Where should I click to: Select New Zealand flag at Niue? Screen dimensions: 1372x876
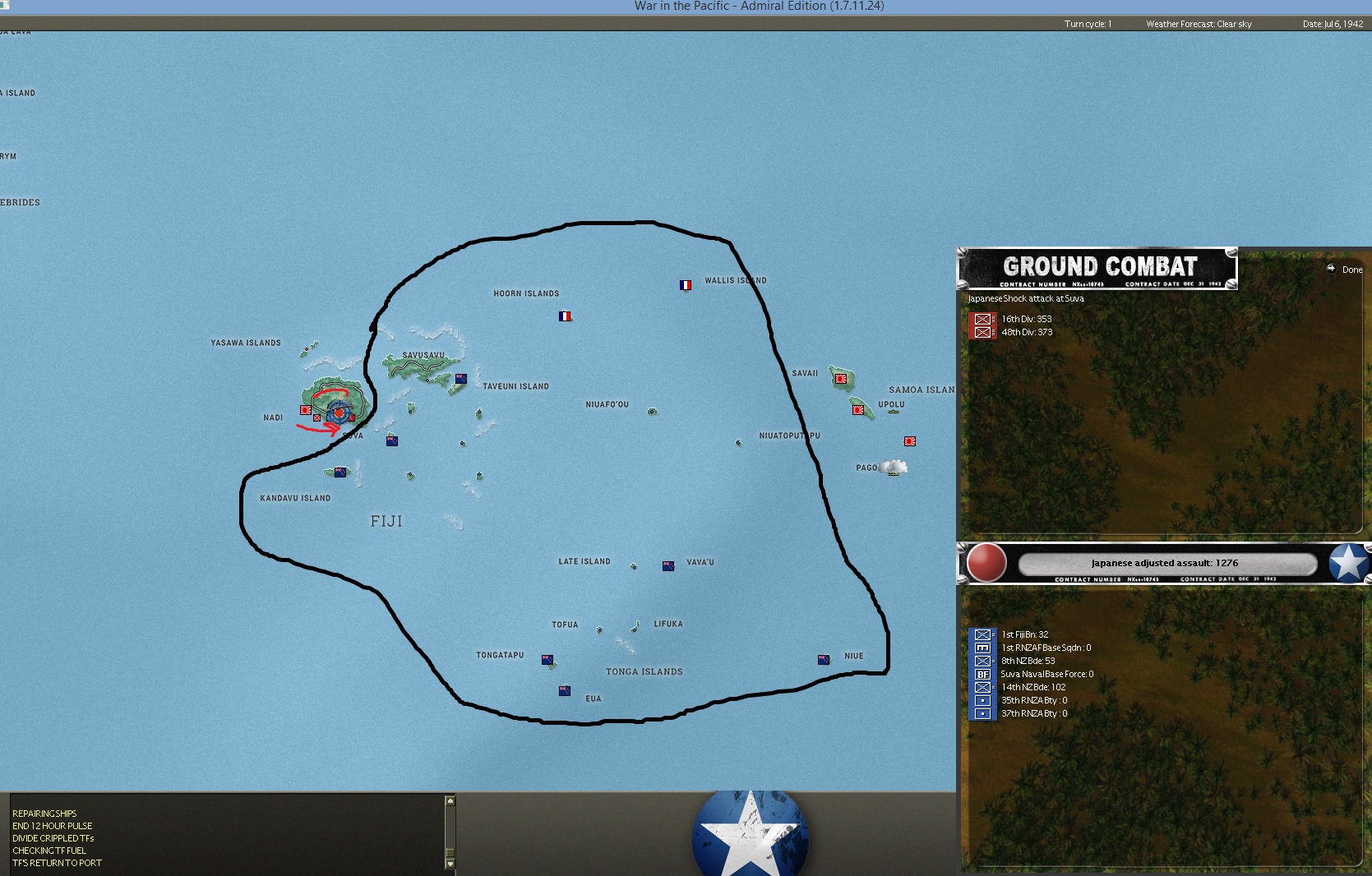pyautogui.click(x=824, y=659)
